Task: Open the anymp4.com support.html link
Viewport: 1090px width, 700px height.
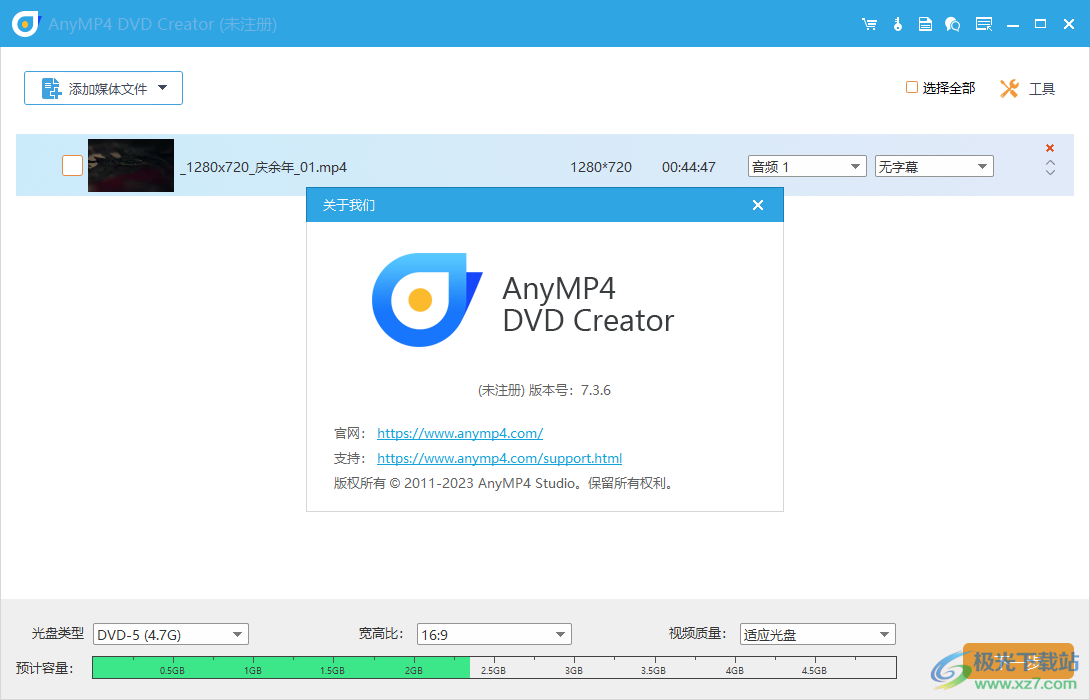Action: 499,458
